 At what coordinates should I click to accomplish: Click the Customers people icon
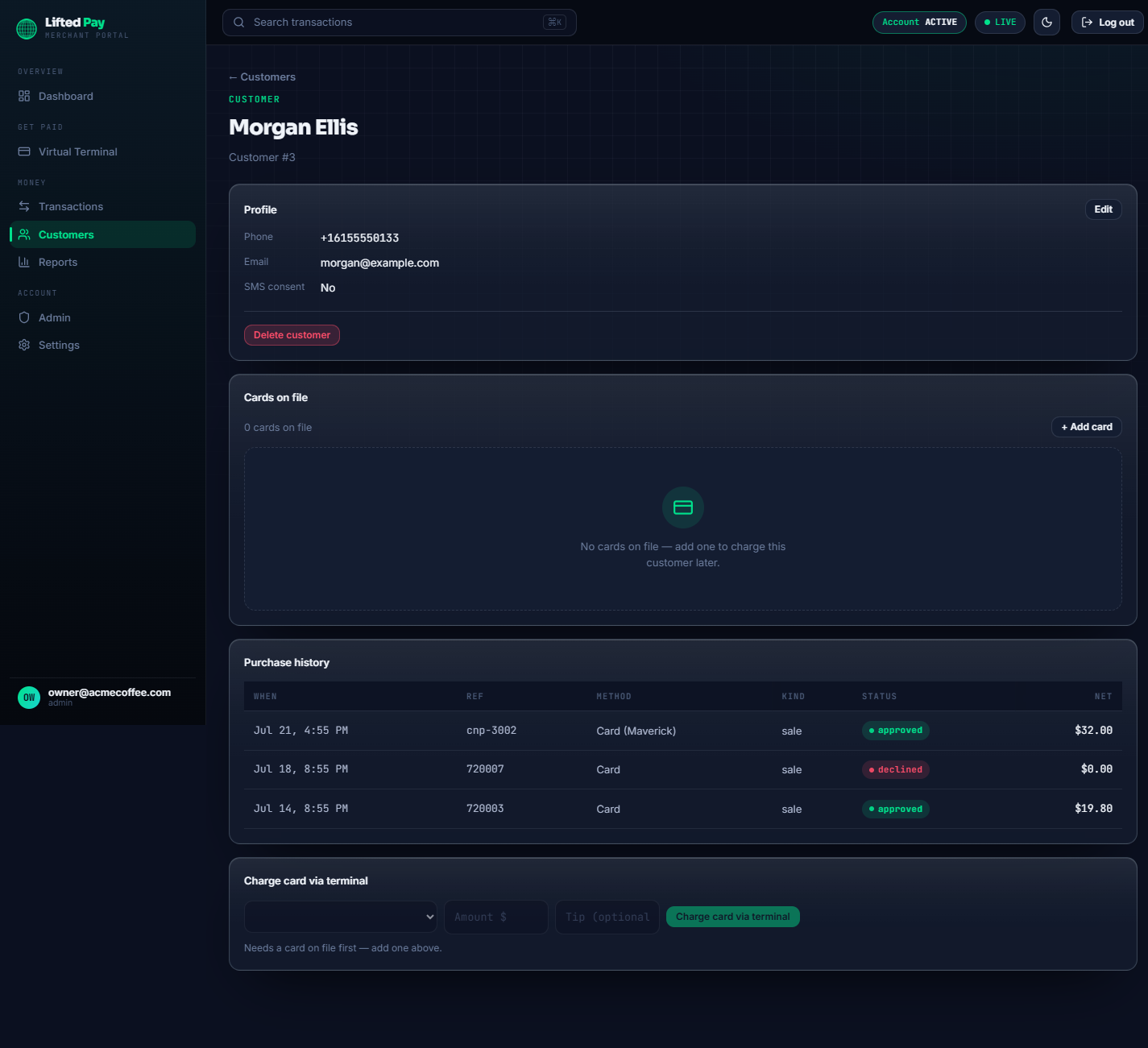pyautogui.click(x=24, y=234)
